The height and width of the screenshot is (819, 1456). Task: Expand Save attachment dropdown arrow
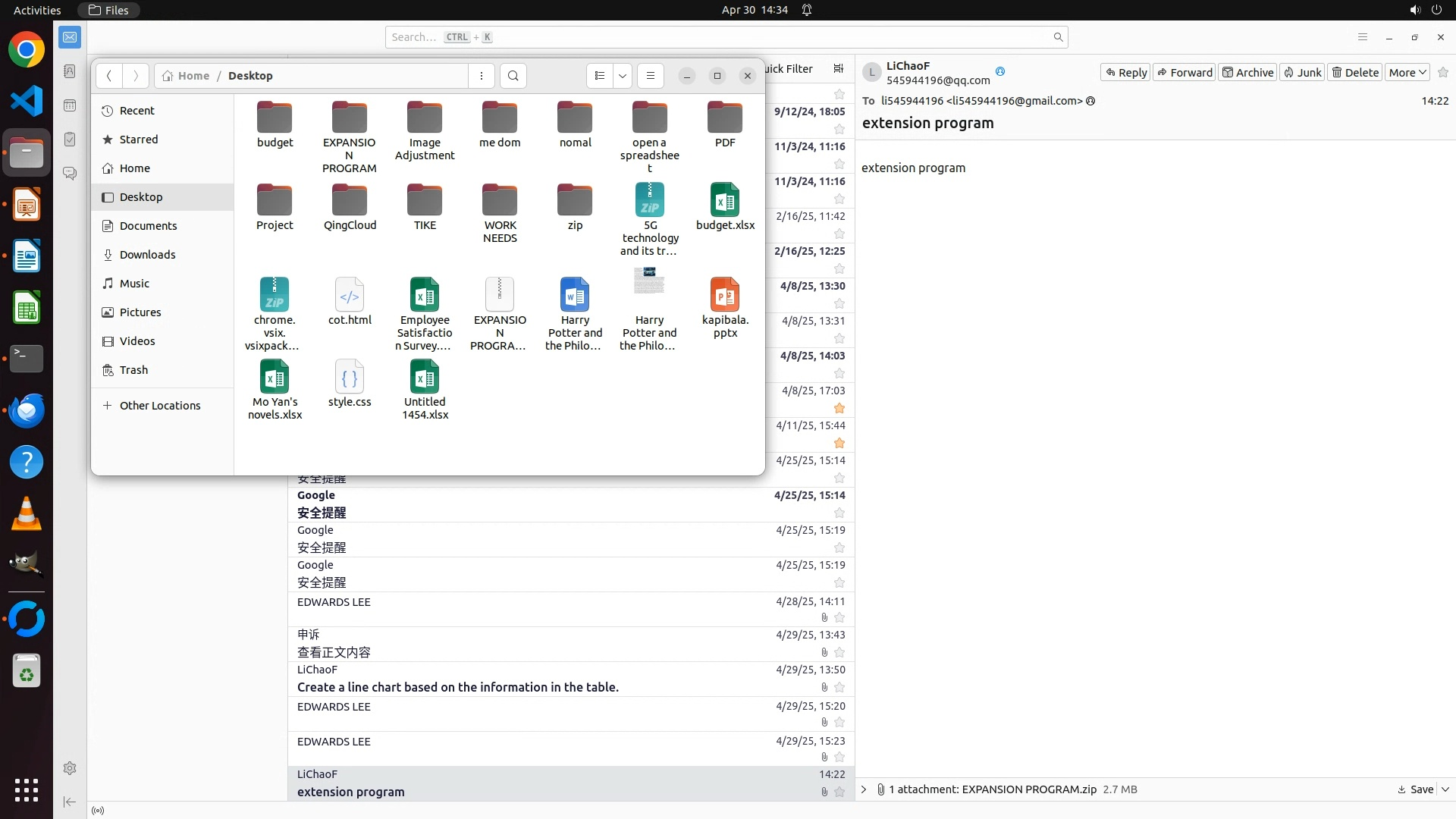(1445, 789)
